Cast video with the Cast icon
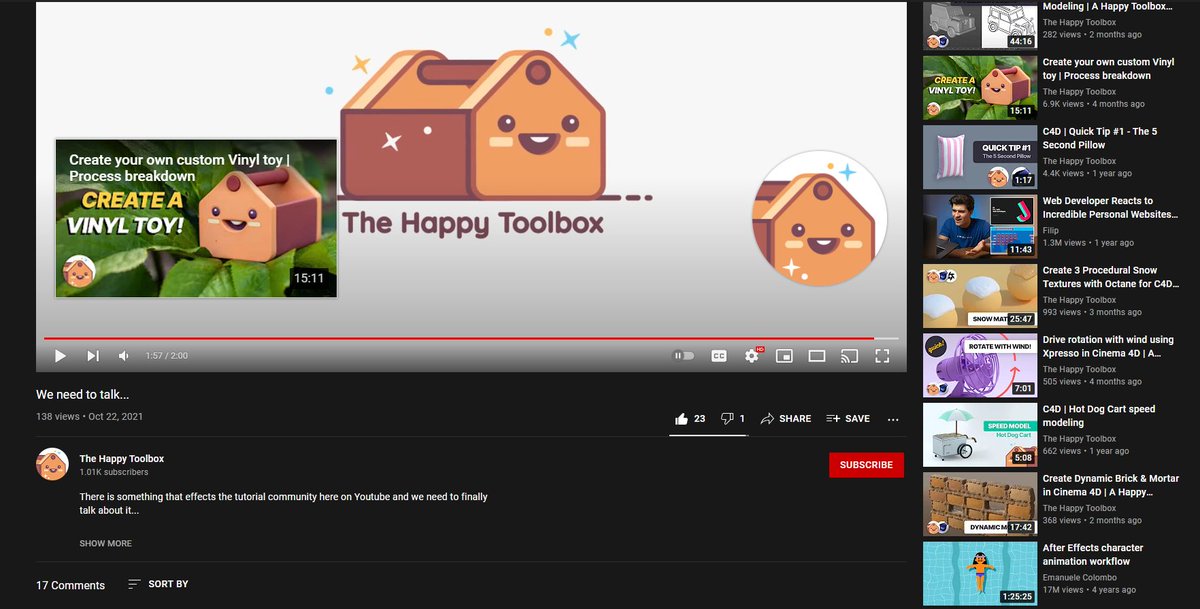 [849, 355]
